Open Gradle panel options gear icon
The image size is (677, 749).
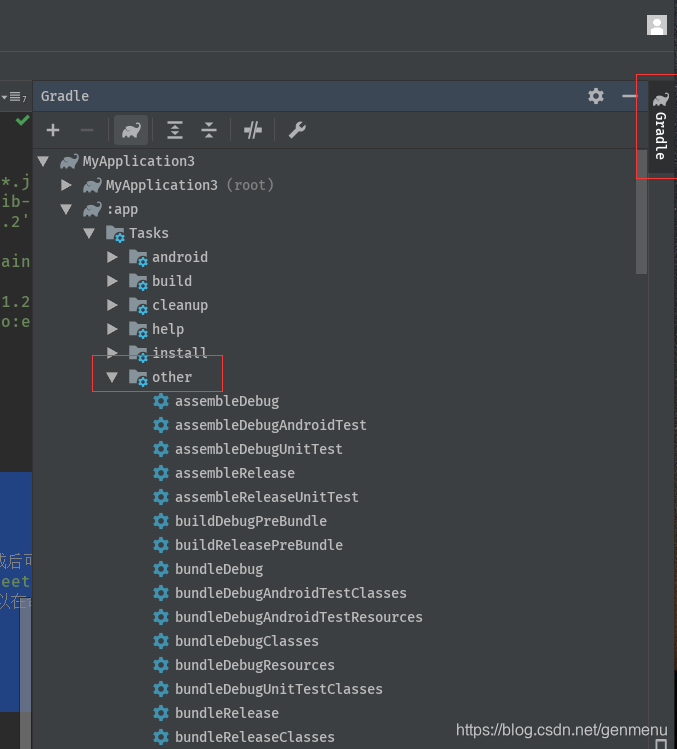(596, 96)
